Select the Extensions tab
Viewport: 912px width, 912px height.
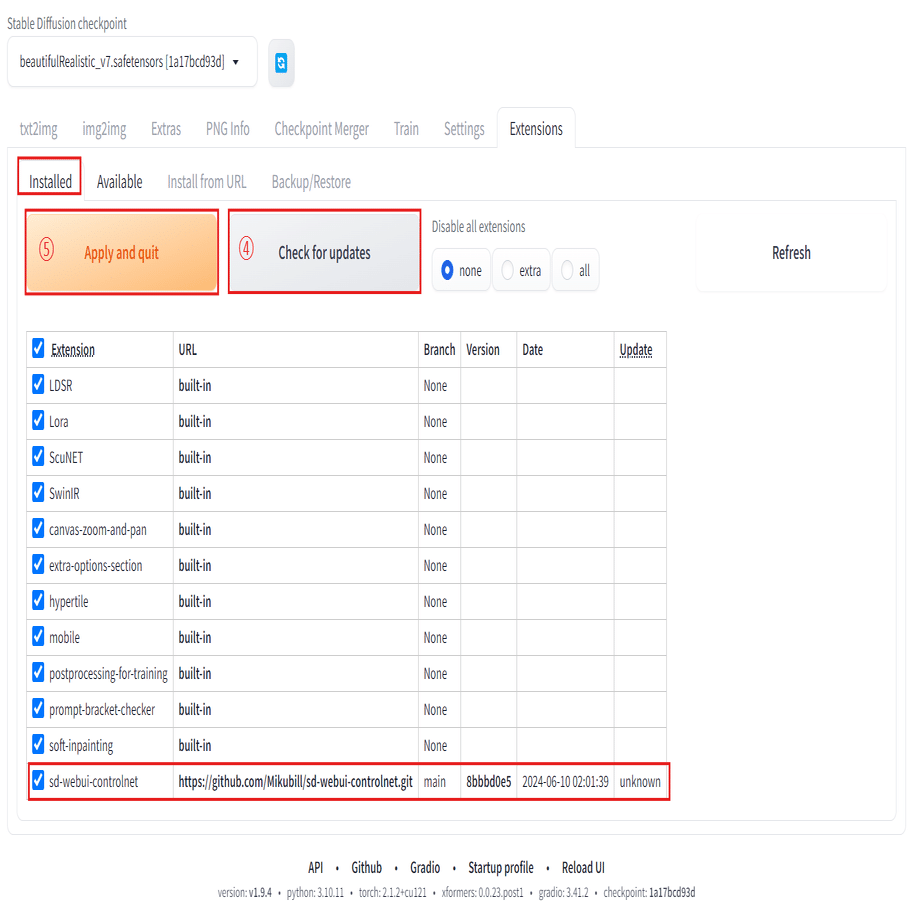(x=536, y=129)
